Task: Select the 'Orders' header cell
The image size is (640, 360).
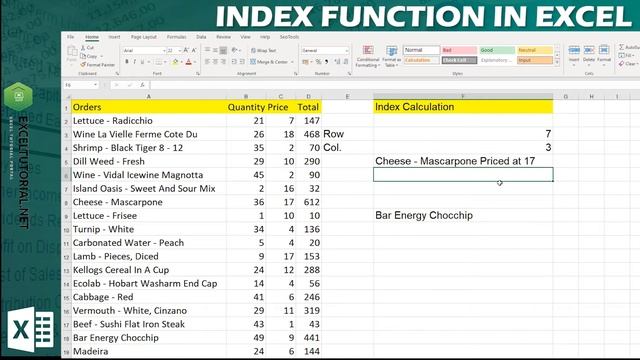Action: [x=149, y=107]
